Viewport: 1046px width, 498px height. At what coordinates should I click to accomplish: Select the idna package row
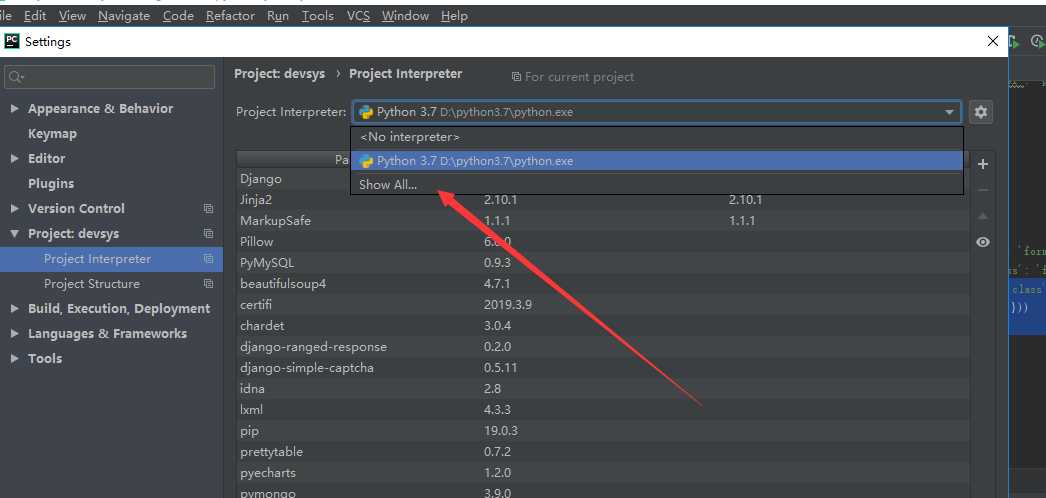pyautogui.click(x=603, y=389)
